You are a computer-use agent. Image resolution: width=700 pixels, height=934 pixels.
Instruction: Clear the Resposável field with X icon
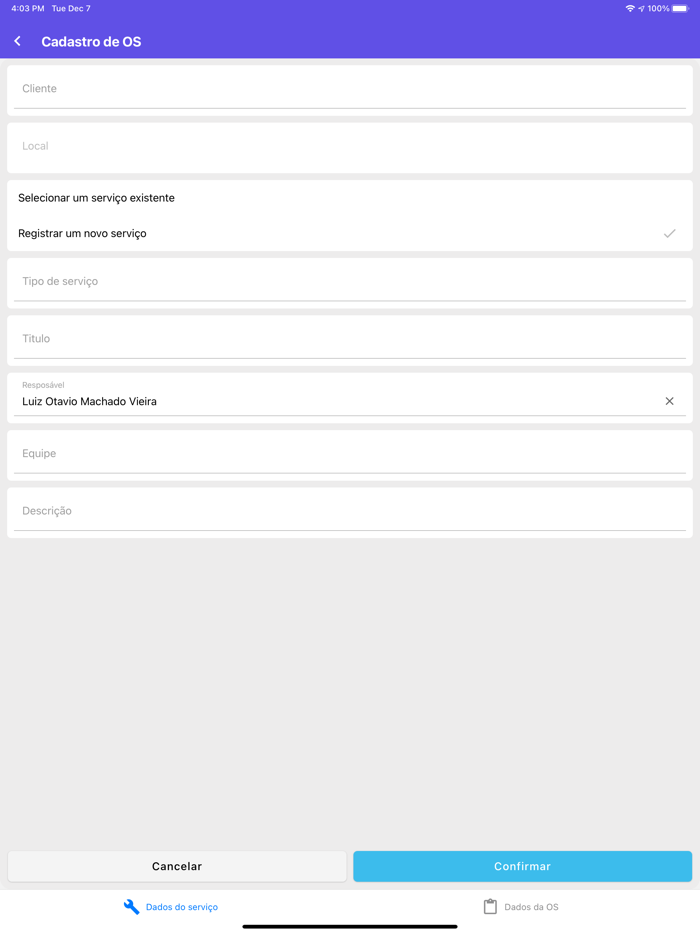click(670, 401)
